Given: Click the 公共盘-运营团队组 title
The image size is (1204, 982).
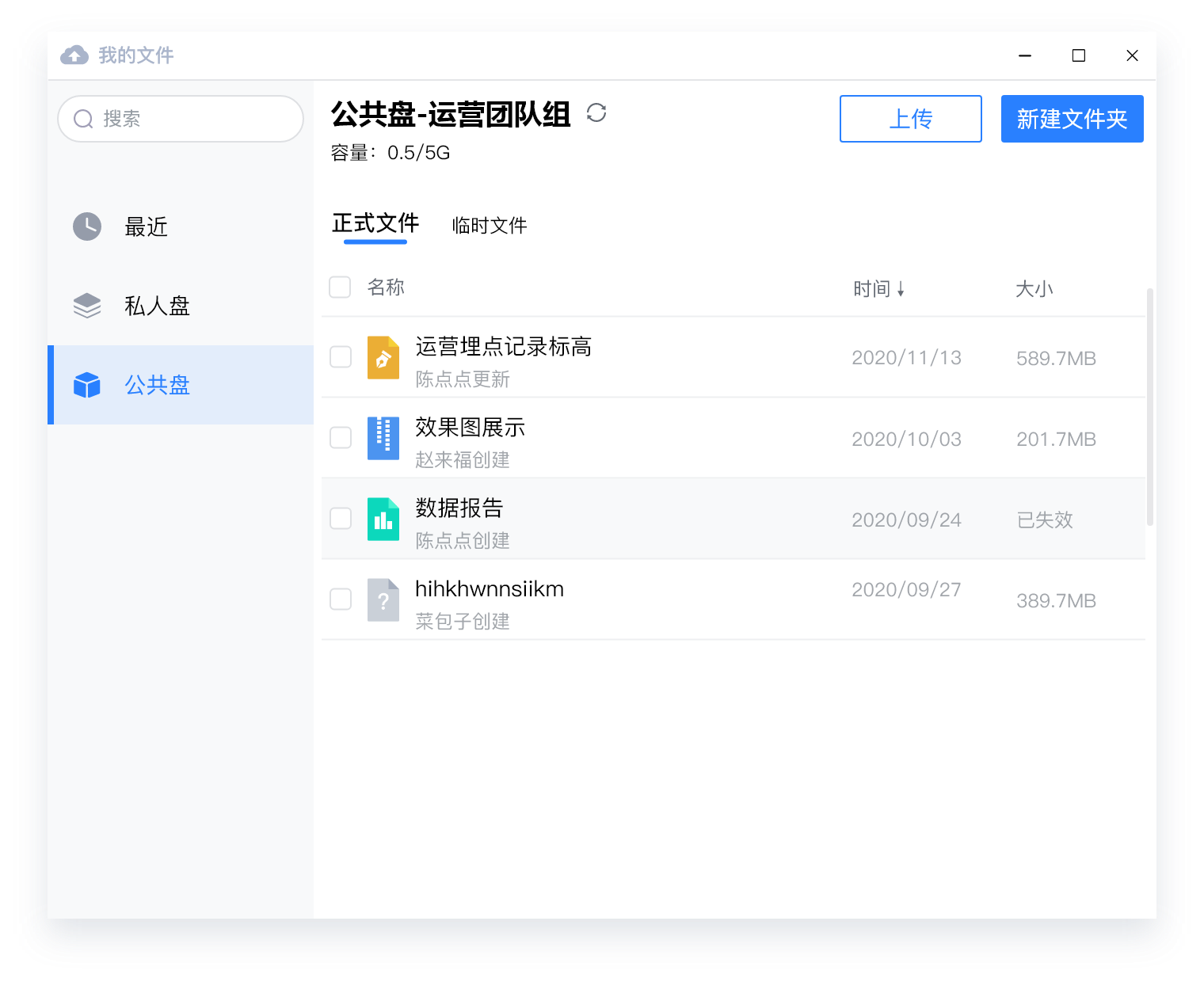Looking at the screenshot, I should pos(451,115).
